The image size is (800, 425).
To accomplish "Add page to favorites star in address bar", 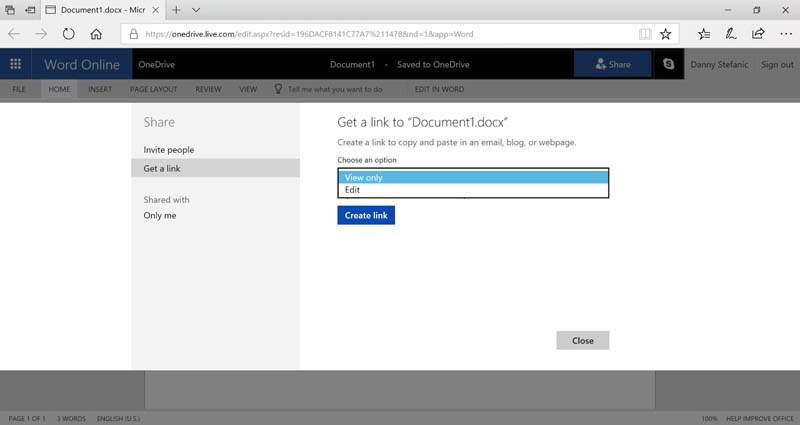I will (x=665, y=34).
